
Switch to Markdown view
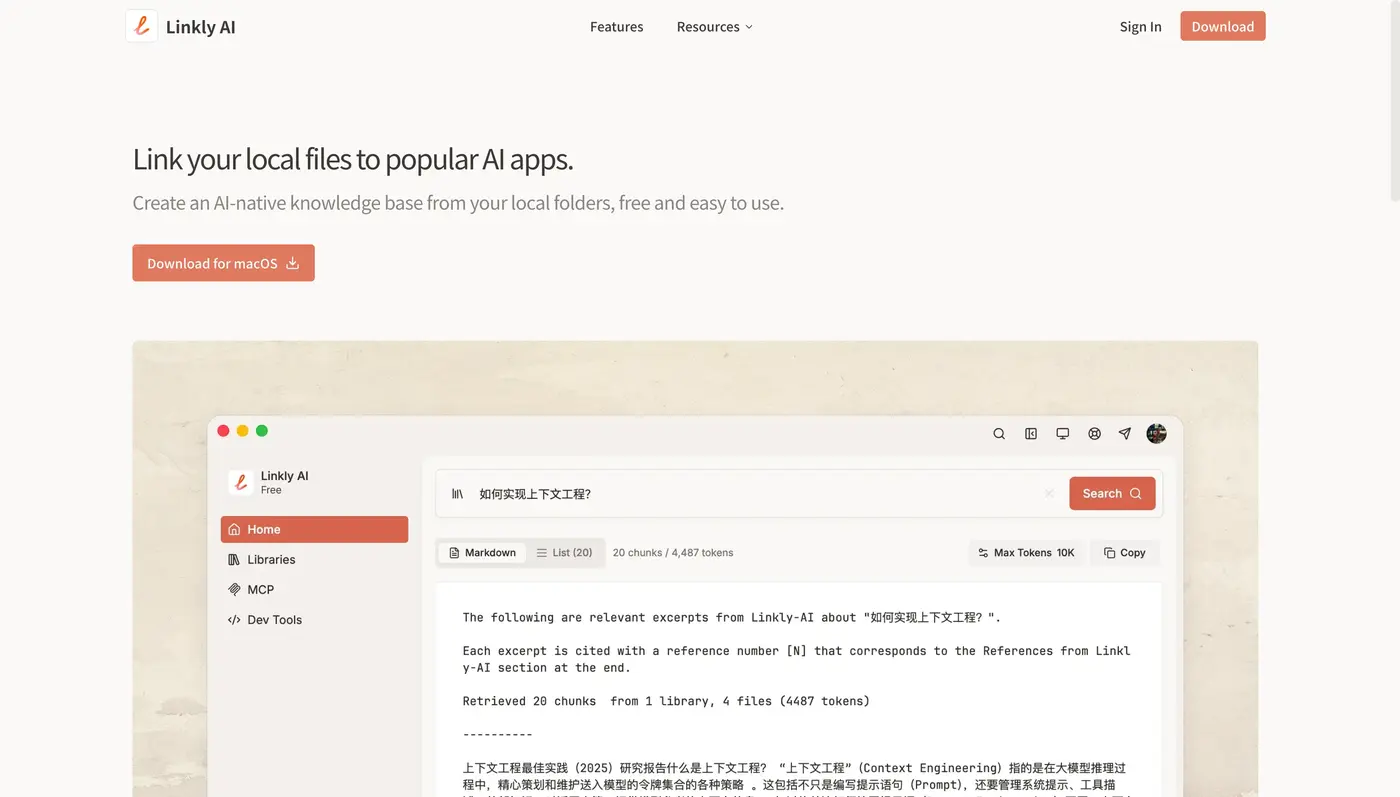pos(481,552)
